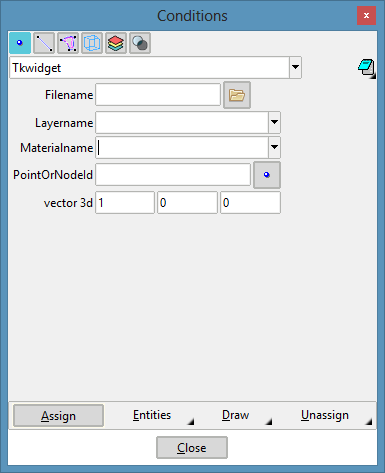Click the cyan notebook icon at right

point(367,68)
